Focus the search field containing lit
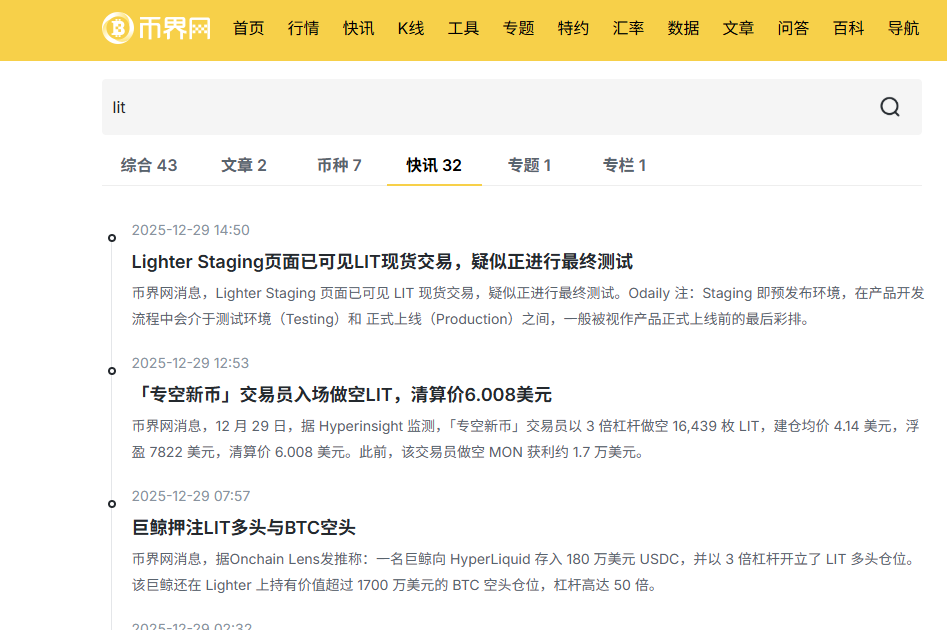Image resolution: width=947 pixels, height=630 pixels. coord(512,107)
